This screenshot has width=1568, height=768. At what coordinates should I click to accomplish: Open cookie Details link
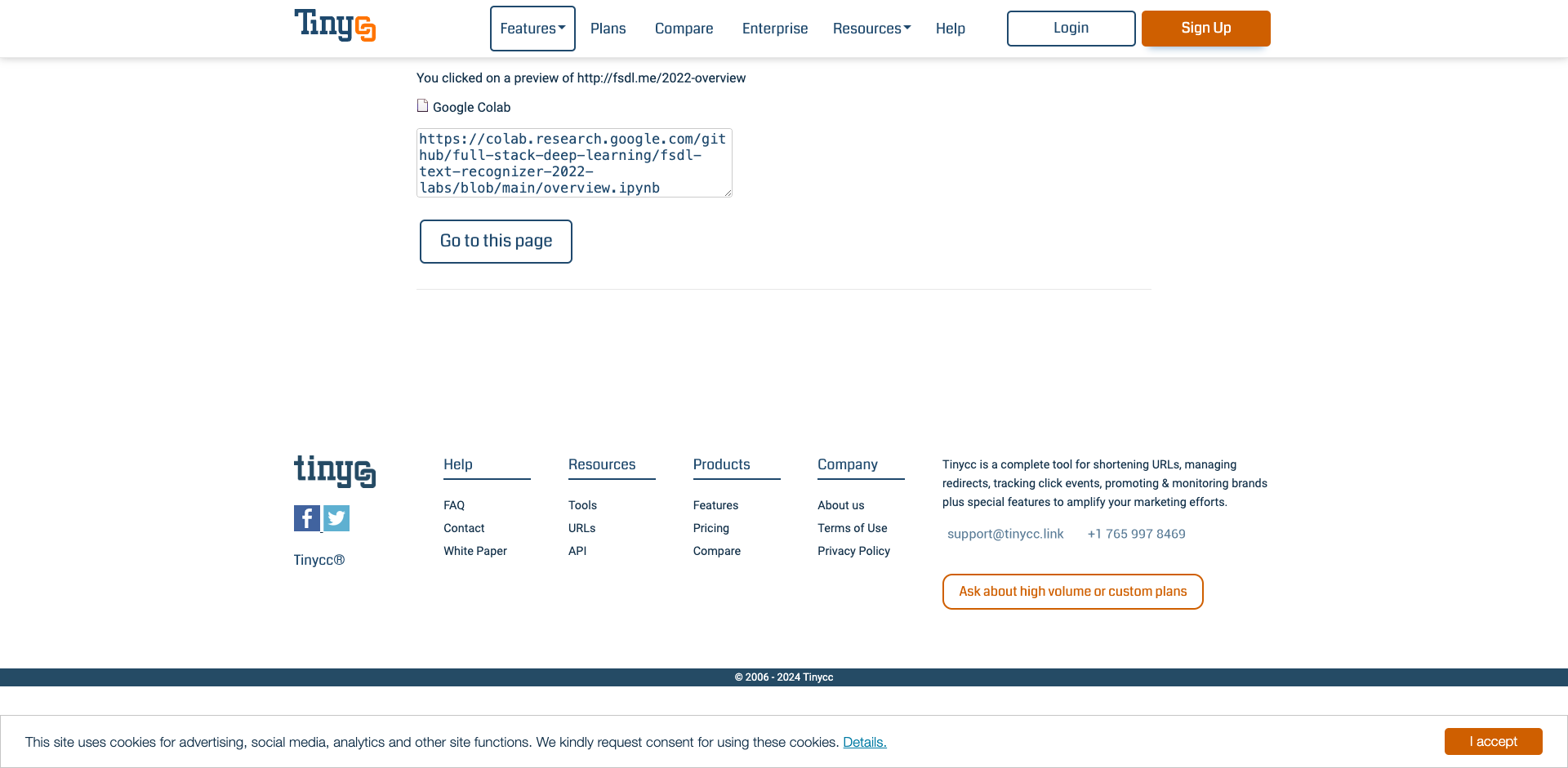coord(865,742)
